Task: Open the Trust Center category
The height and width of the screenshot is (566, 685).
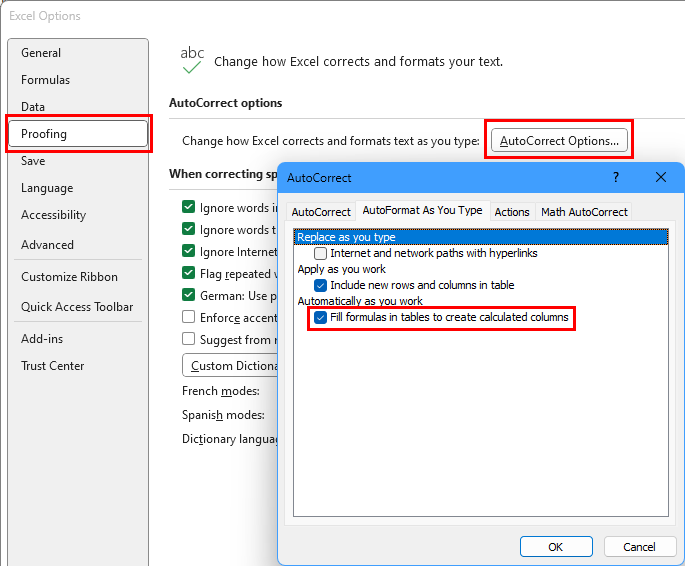Action: pyautogui.click(x=78, y=366)
